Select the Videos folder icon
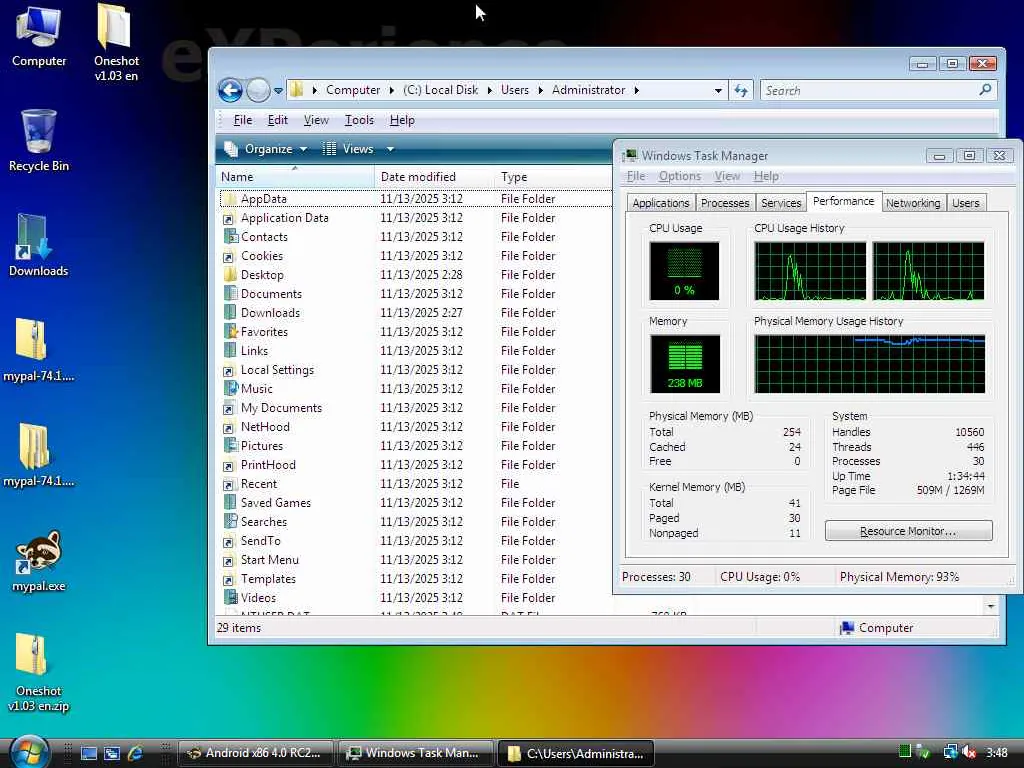 pyautogui.click(x=230, y=598)
